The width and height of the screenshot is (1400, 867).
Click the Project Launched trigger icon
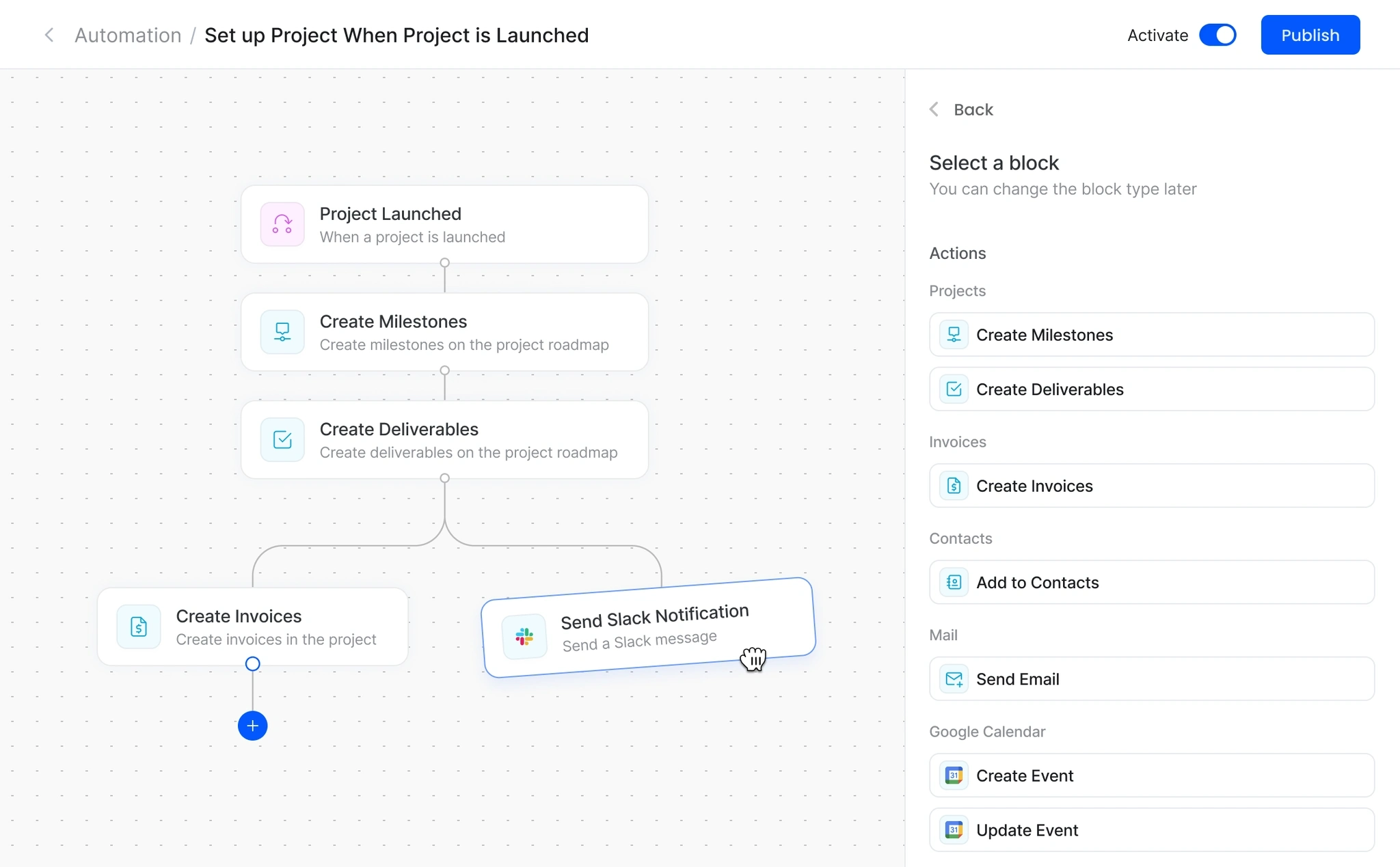(282, 224)
